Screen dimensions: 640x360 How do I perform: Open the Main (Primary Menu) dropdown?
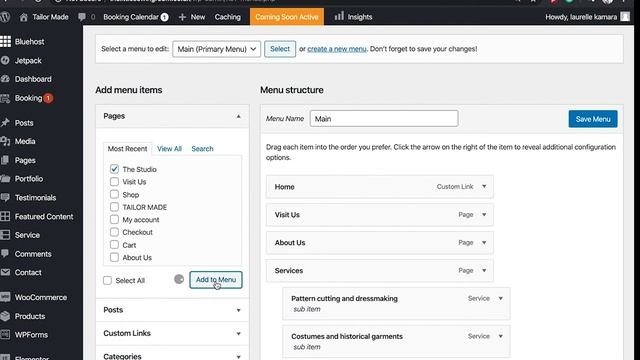216,49
